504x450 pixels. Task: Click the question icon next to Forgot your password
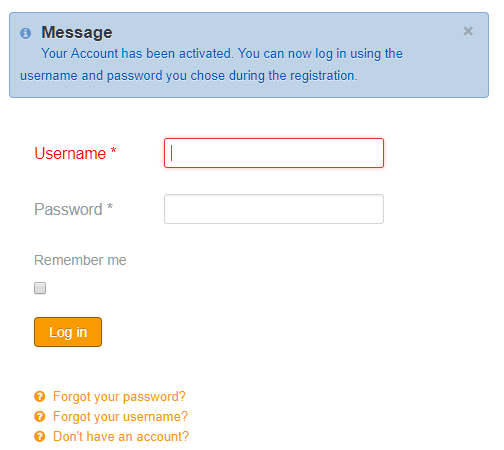point(40,396)
